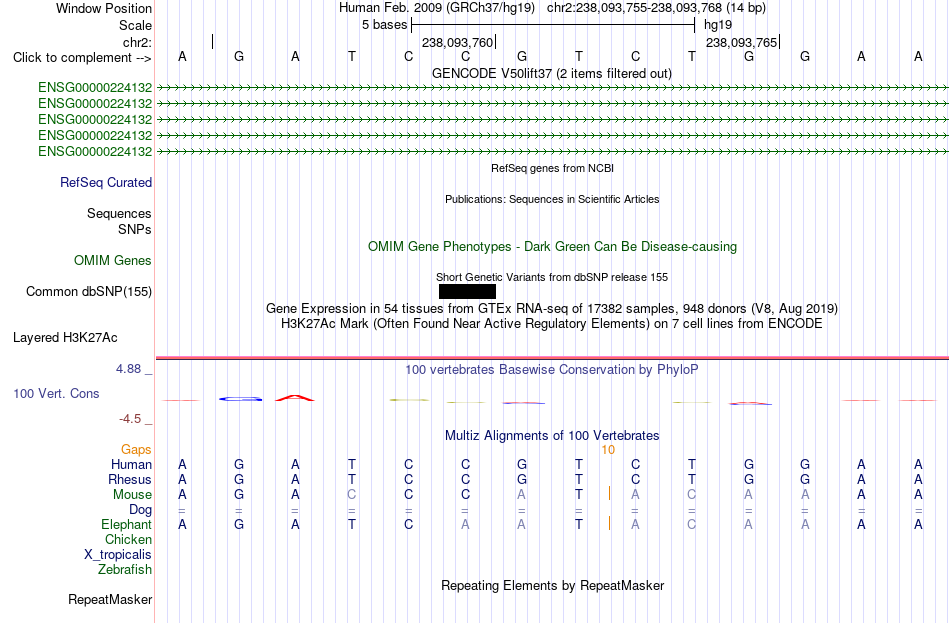Open the OMIM Genes track label
The image size is (950, 623).
click(x=113, y=261)
